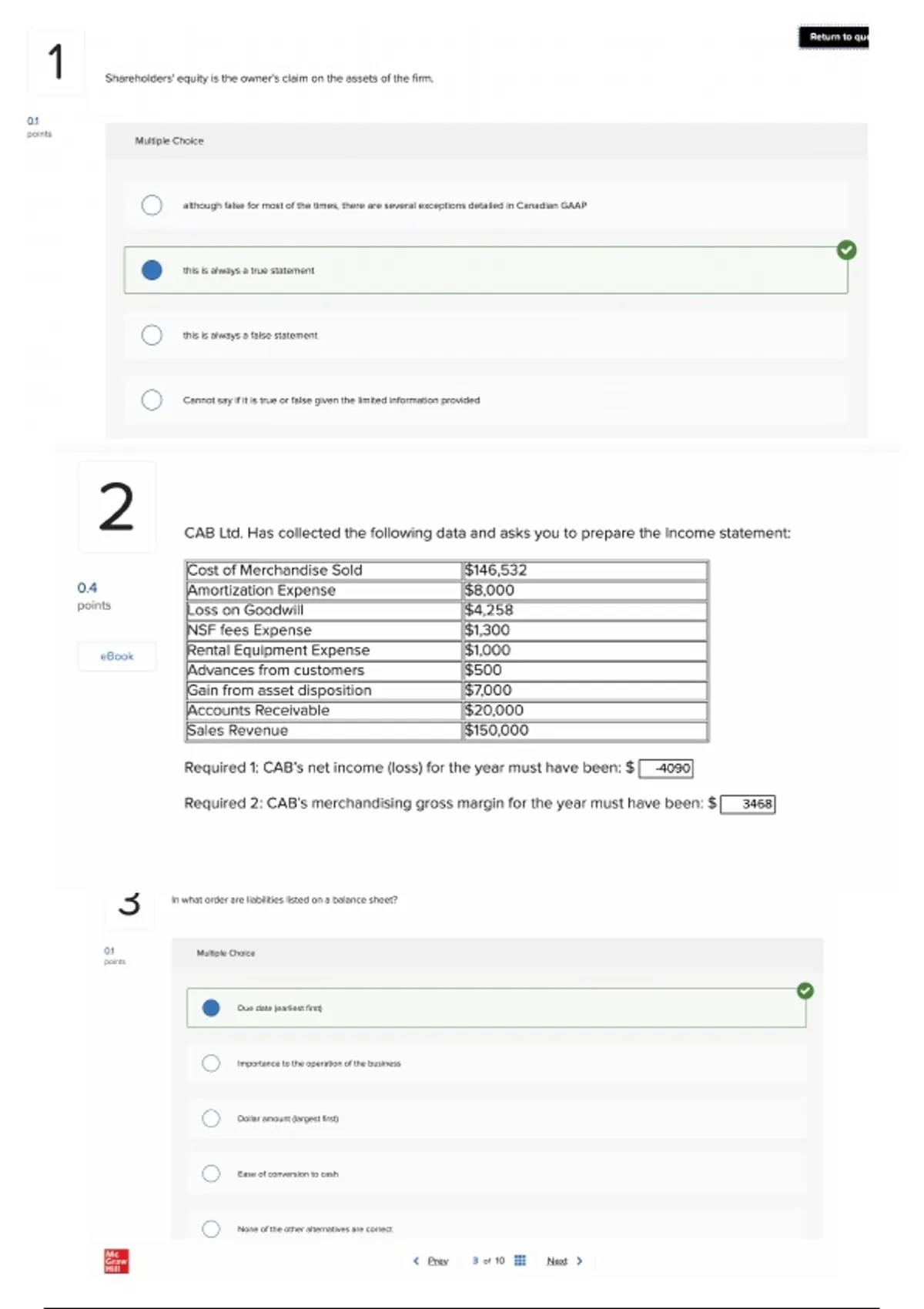Image resolution: width=924 pixels, height=1309 pixels.
Task: Click the net income answer field
Action: 666,768
